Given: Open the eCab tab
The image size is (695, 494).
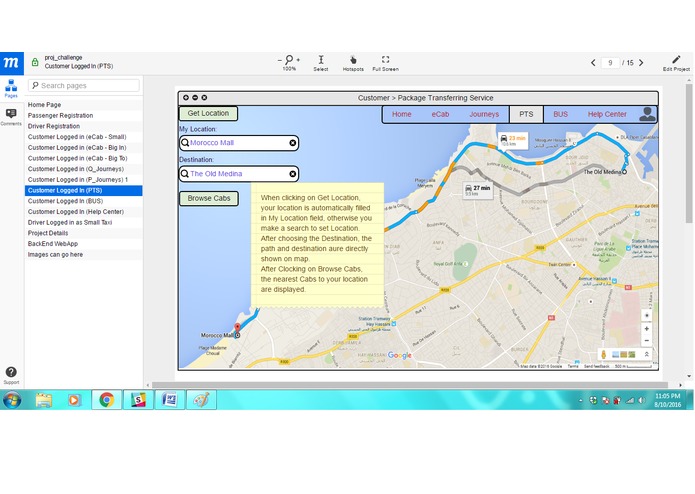Looking at the screenshot, I should coord(440,114).
